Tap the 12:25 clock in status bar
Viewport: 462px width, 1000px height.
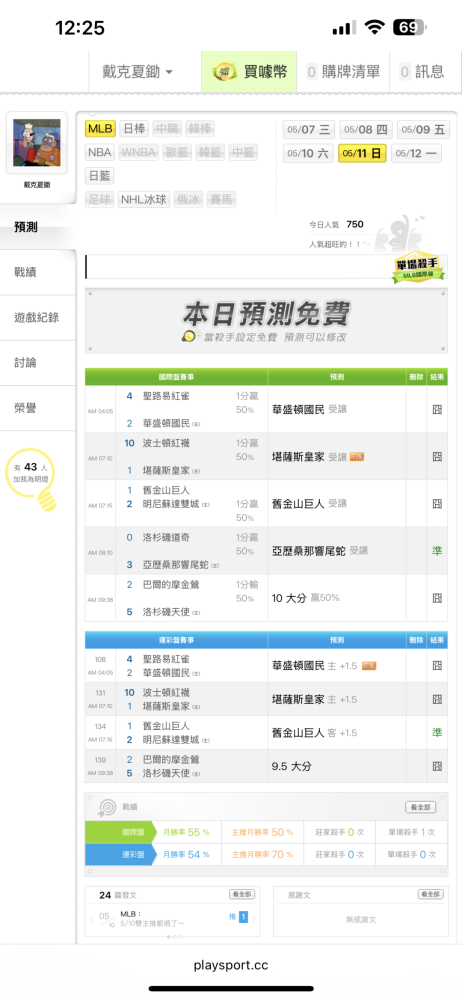pos(80,27)
